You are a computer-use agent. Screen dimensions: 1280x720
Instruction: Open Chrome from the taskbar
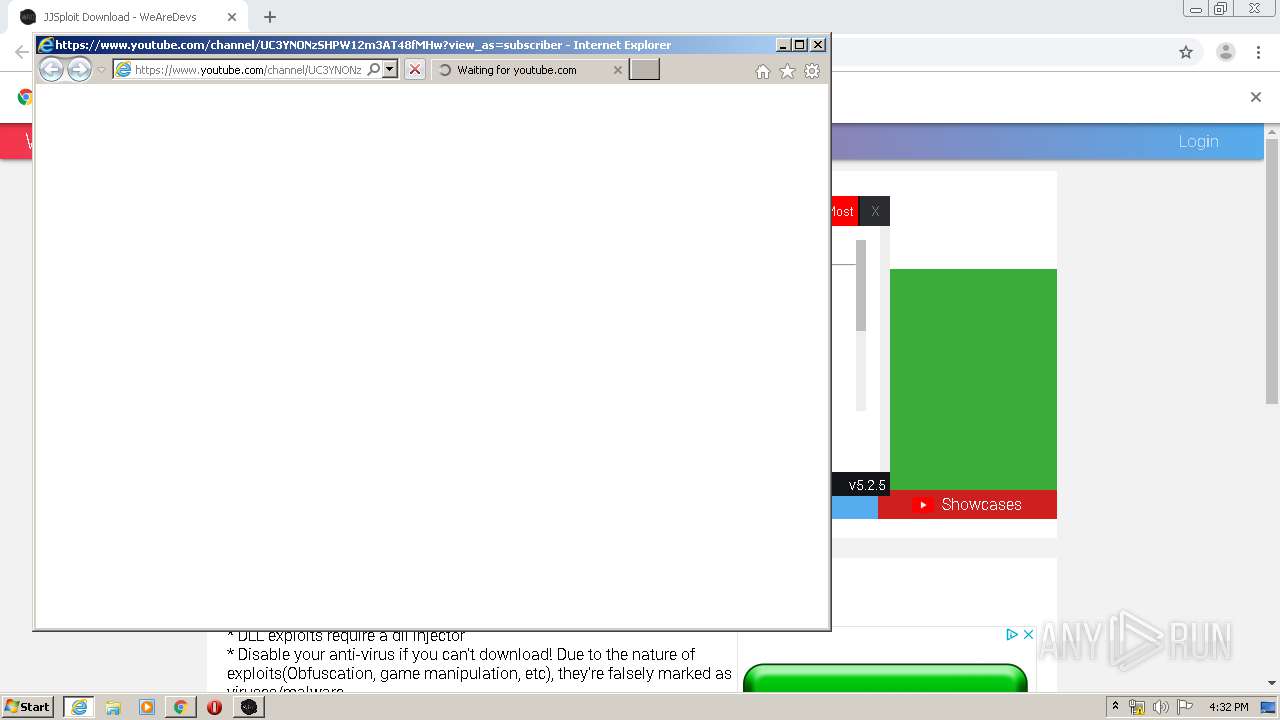[180, 707]
